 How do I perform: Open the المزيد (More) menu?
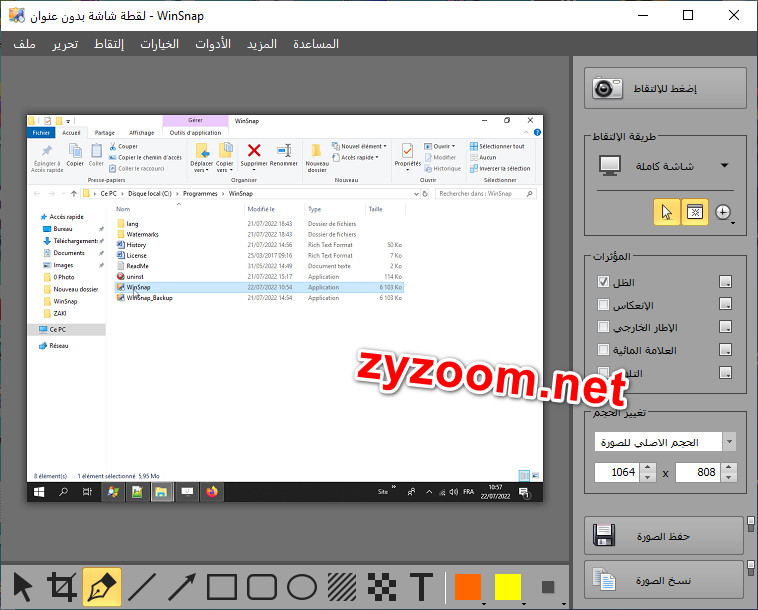262,44
